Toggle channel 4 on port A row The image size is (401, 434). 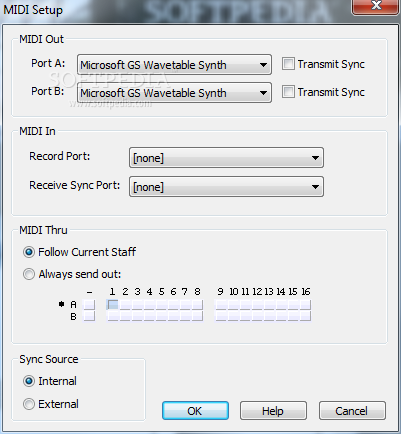tap(149, 305)
